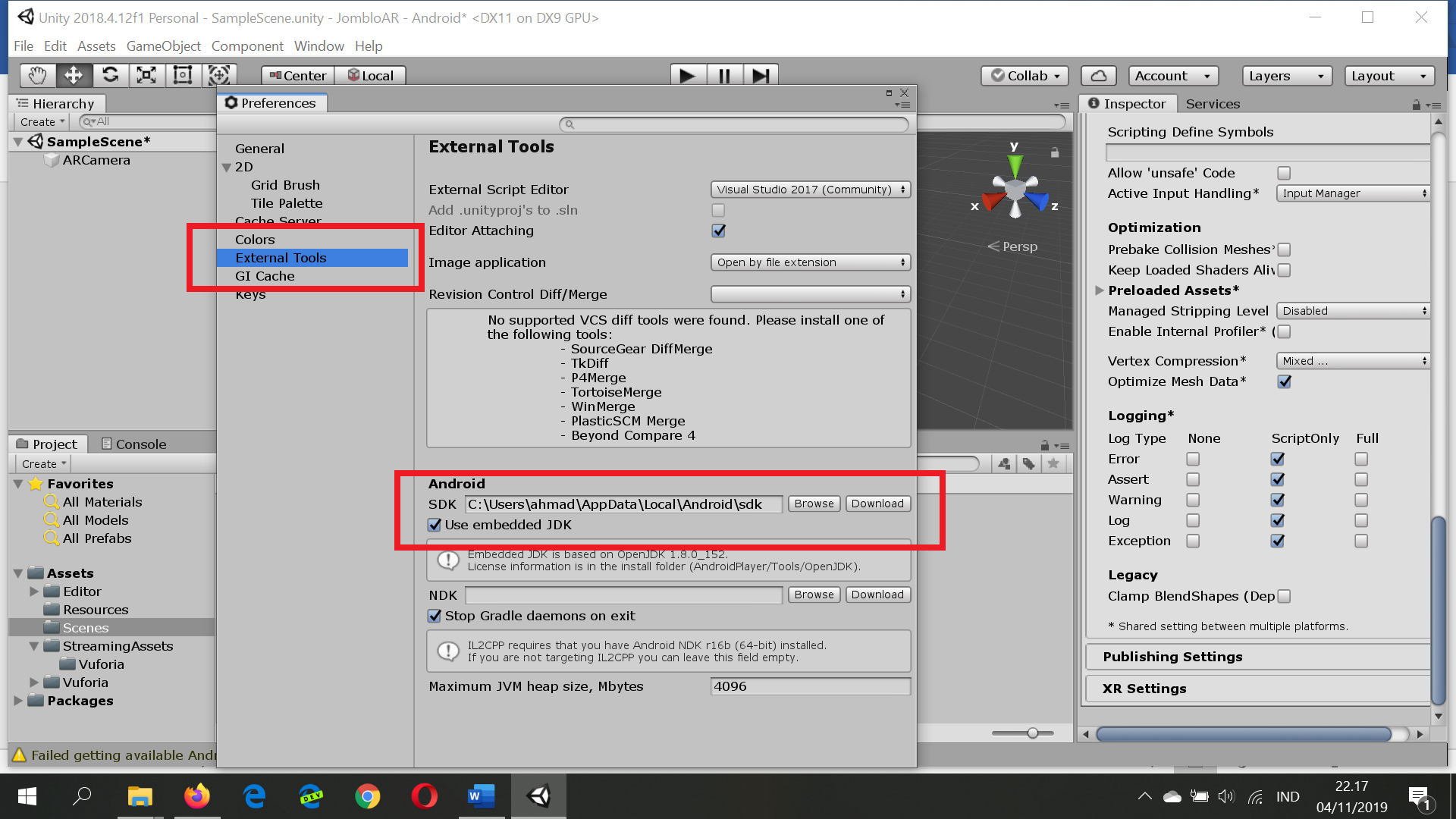Switch to the Services tab
Viewport: 1456px width, 819px height.
coord(1213,104)
